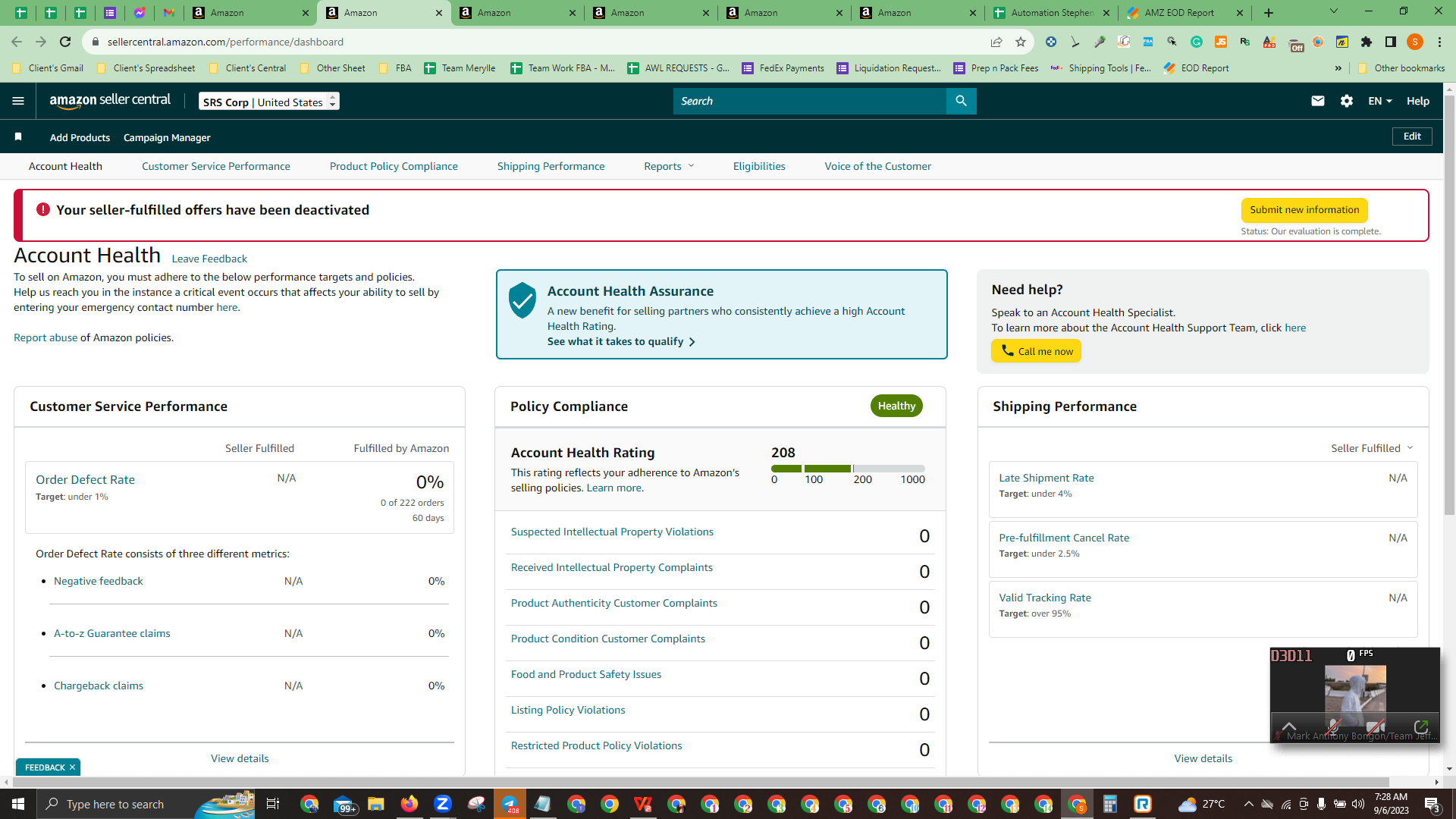Expand the video call overlay controls arrow
Image resolution: width=1456 pixels, height=819 pixels.
pos(1289,726)
